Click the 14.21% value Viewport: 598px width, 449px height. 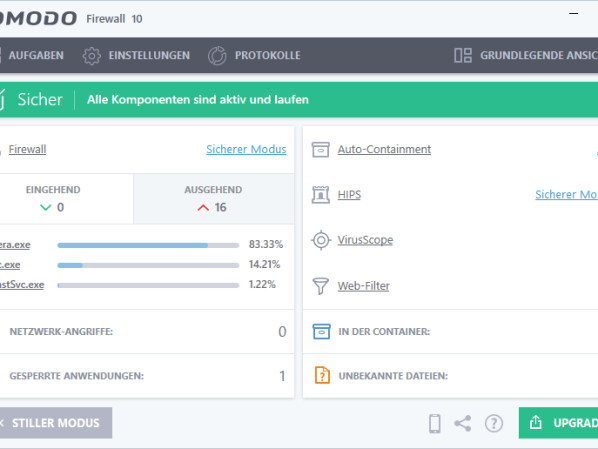[264, 264]
